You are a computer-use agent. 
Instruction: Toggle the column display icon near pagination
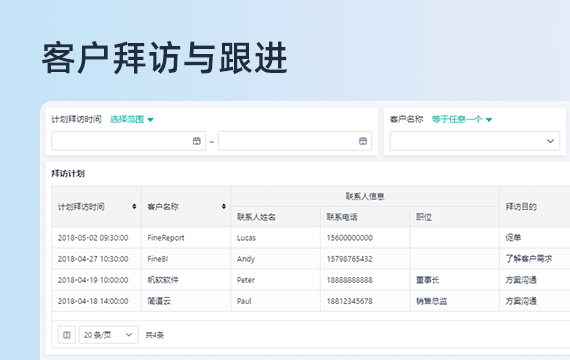[67, 335]
